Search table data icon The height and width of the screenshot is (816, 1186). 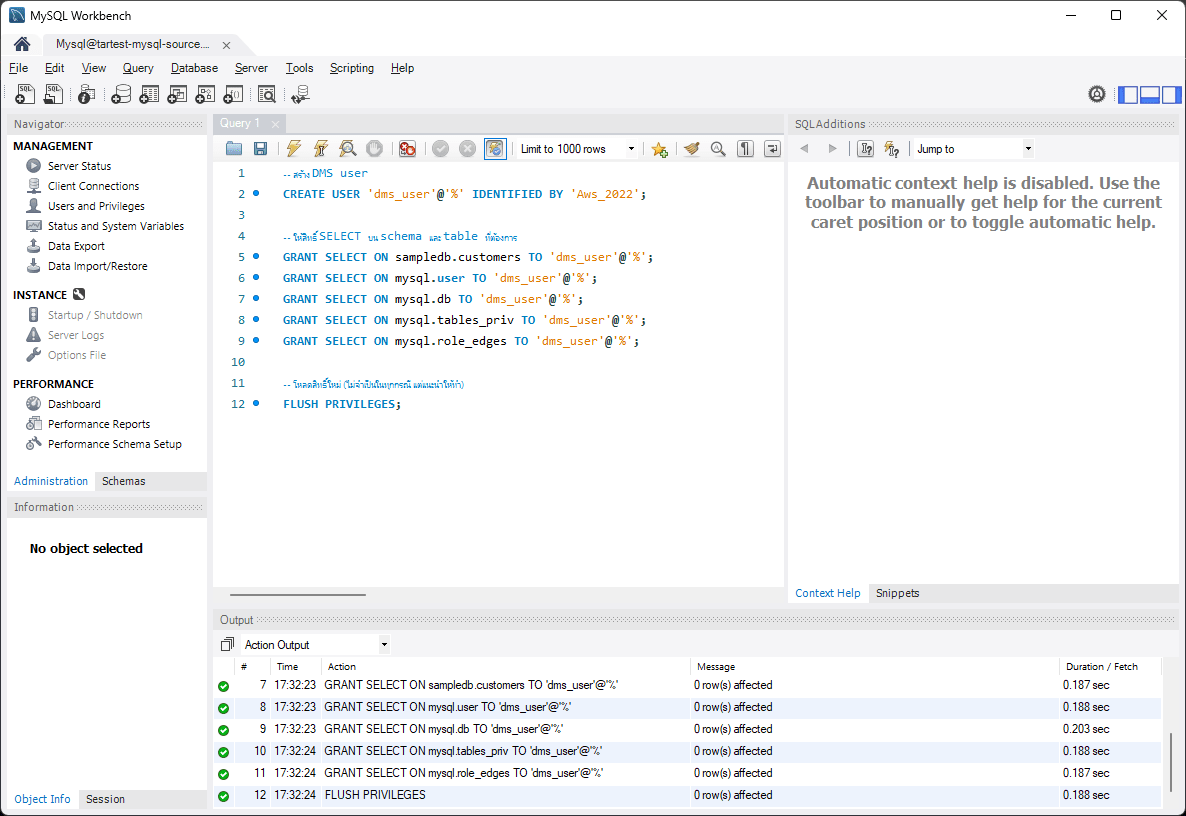pyautogui.click(x=266, y=94)
